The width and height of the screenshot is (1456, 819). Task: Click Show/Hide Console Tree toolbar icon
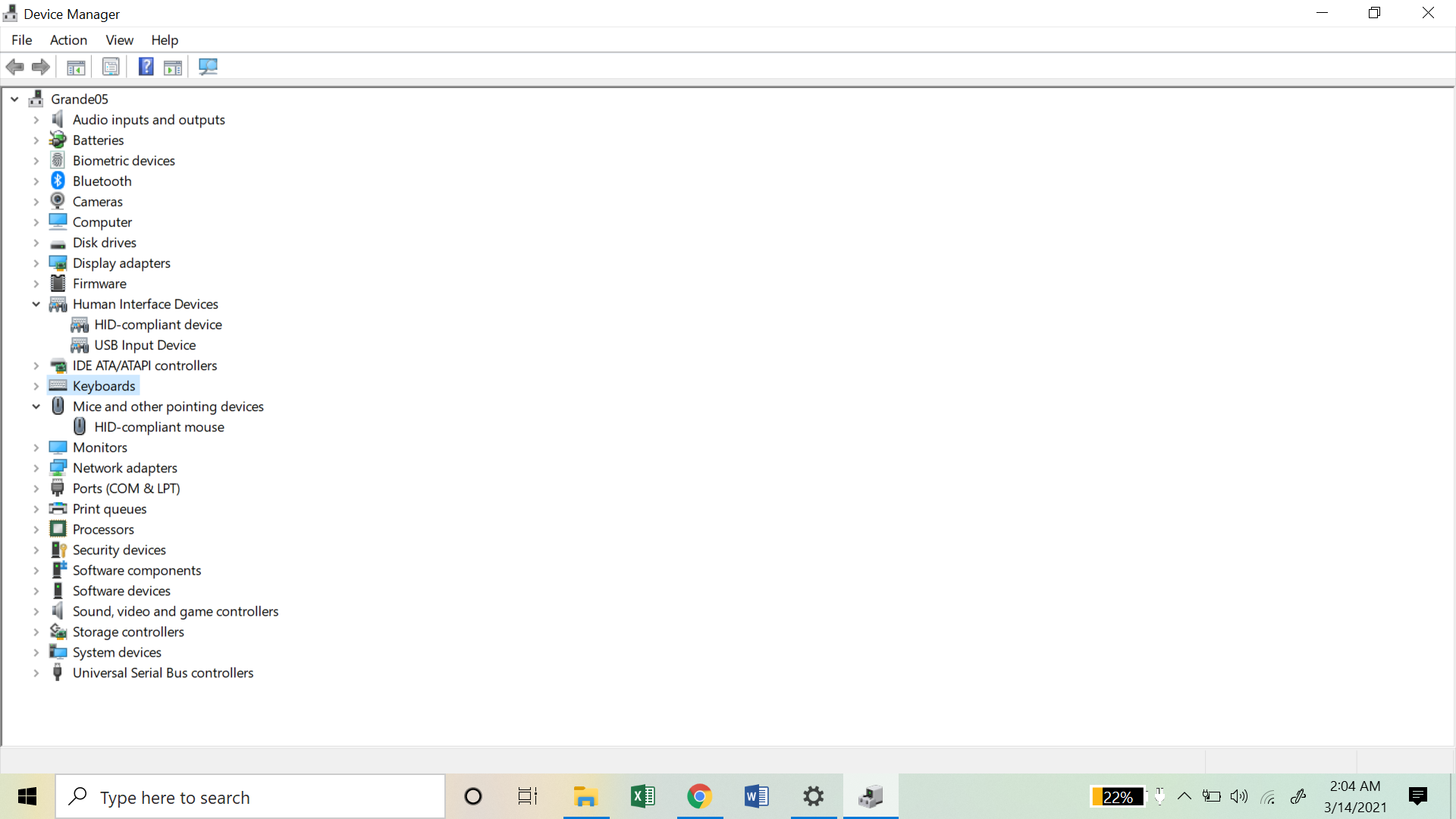click(x=76, y=67)
